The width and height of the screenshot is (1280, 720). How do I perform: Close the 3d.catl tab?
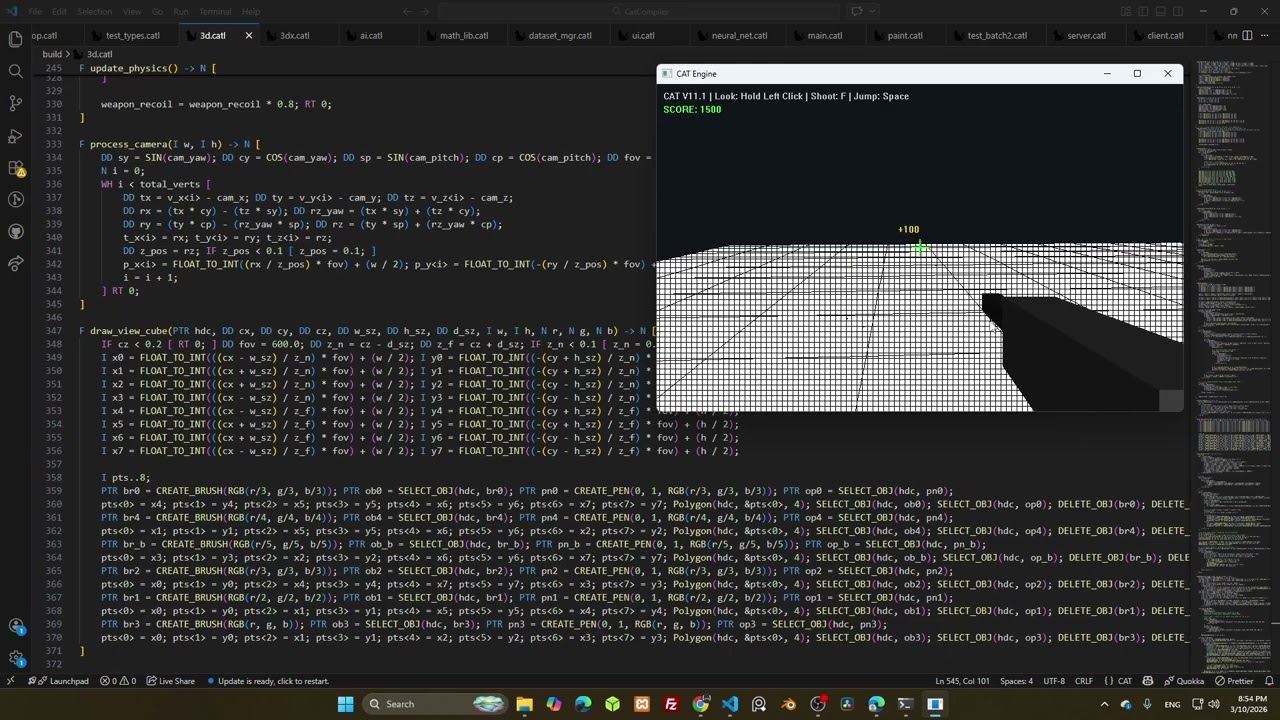pos(248,35)
